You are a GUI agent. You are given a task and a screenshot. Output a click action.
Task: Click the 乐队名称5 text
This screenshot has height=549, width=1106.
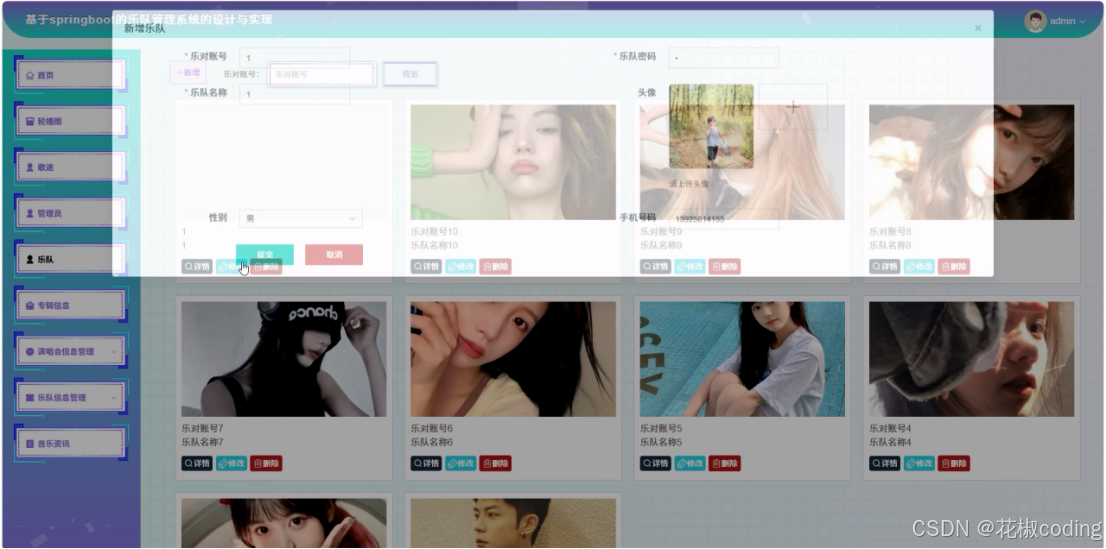[x=661, y=442]
